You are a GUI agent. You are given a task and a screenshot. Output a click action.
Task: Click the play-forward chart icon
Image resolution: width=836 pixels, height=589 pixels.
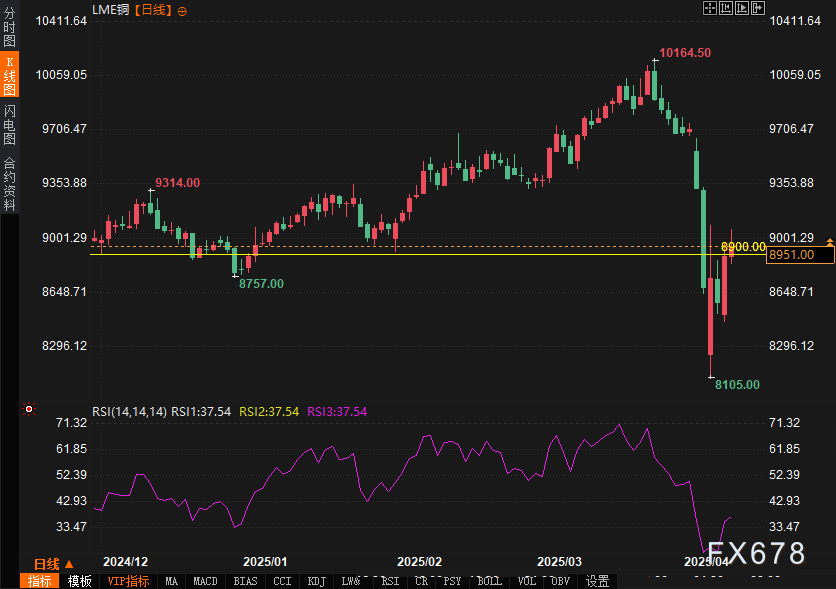pos(742,8)
